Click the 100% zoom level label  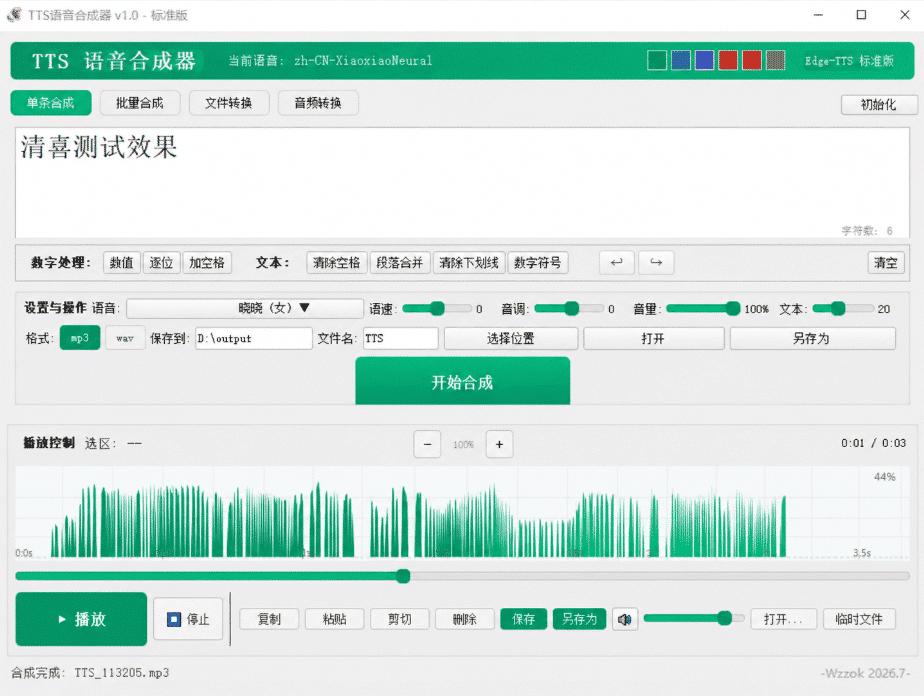[x=463, y=445]
